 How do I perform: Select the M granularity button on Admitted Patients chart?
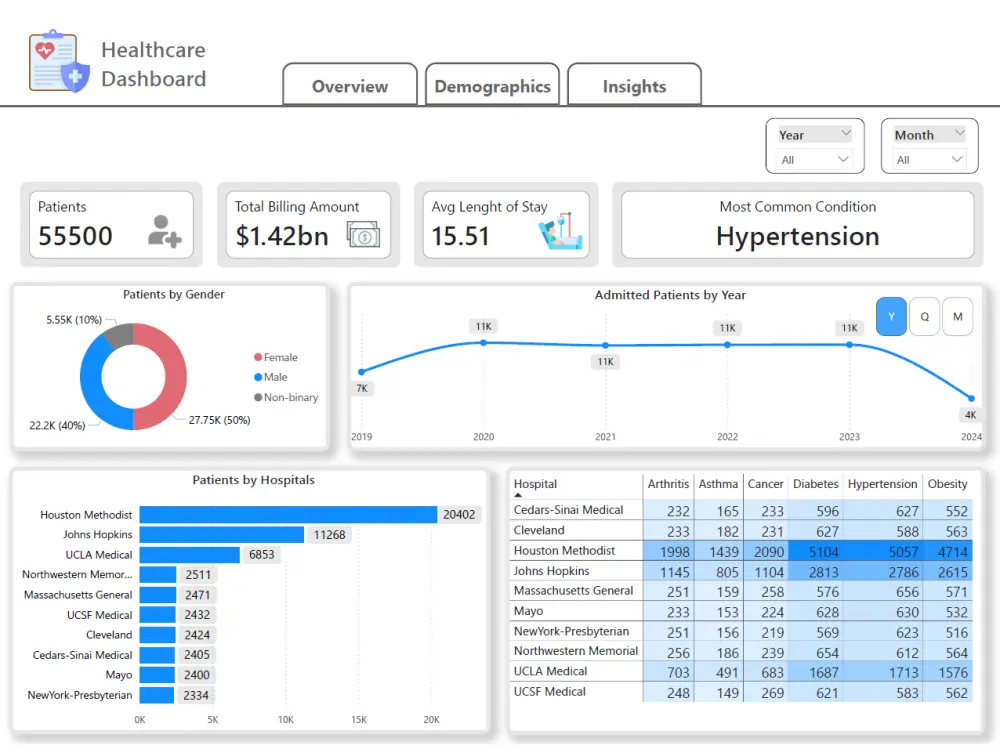click(957, 316)
